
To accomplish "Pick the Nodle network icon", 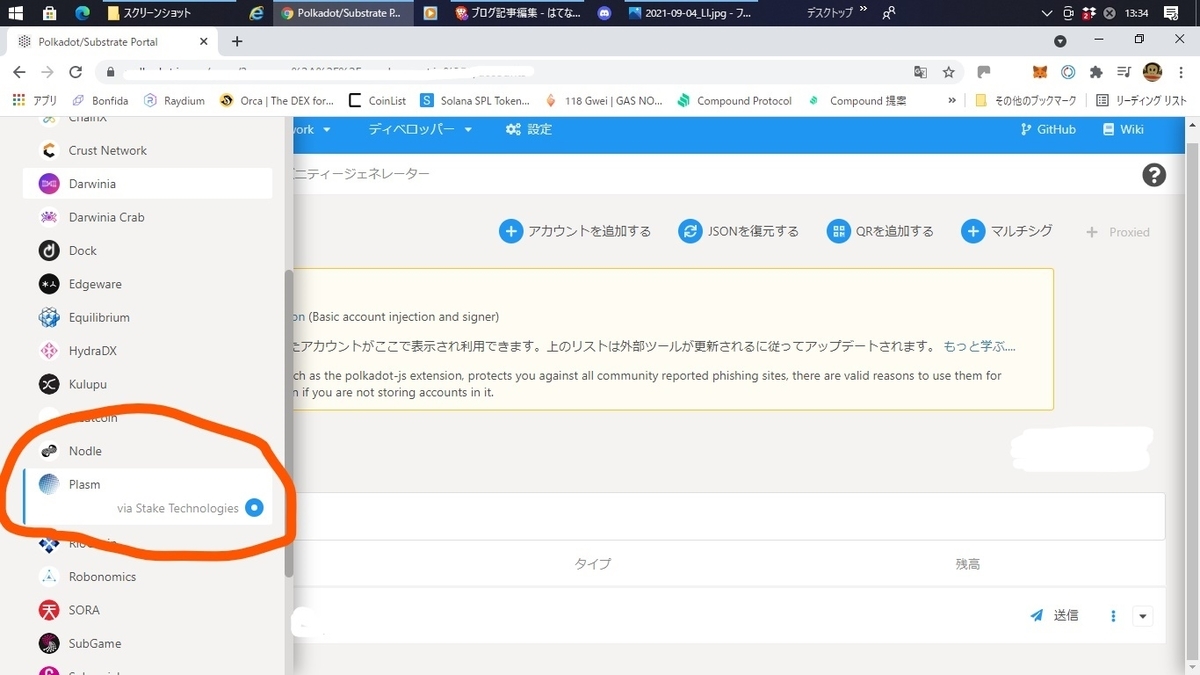I will pos(49,451).
